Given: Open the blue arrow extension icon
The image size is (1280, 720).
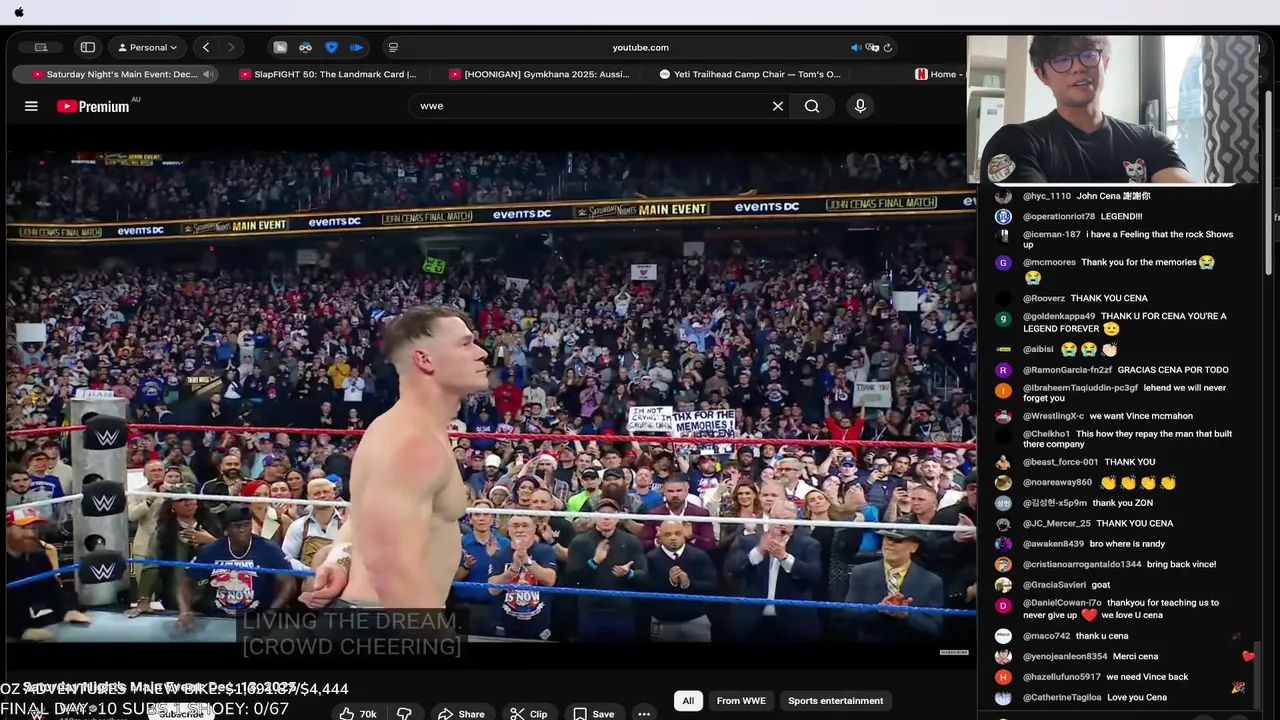Looking at the screenshot, I should point(357,47).
